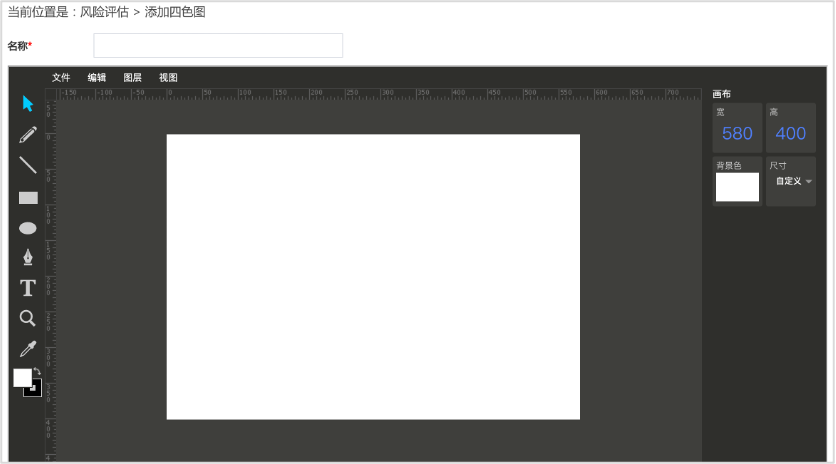Select the Pen path tool
The height and width of the screenshot is (464, 836).
click(x=28, y=257)
